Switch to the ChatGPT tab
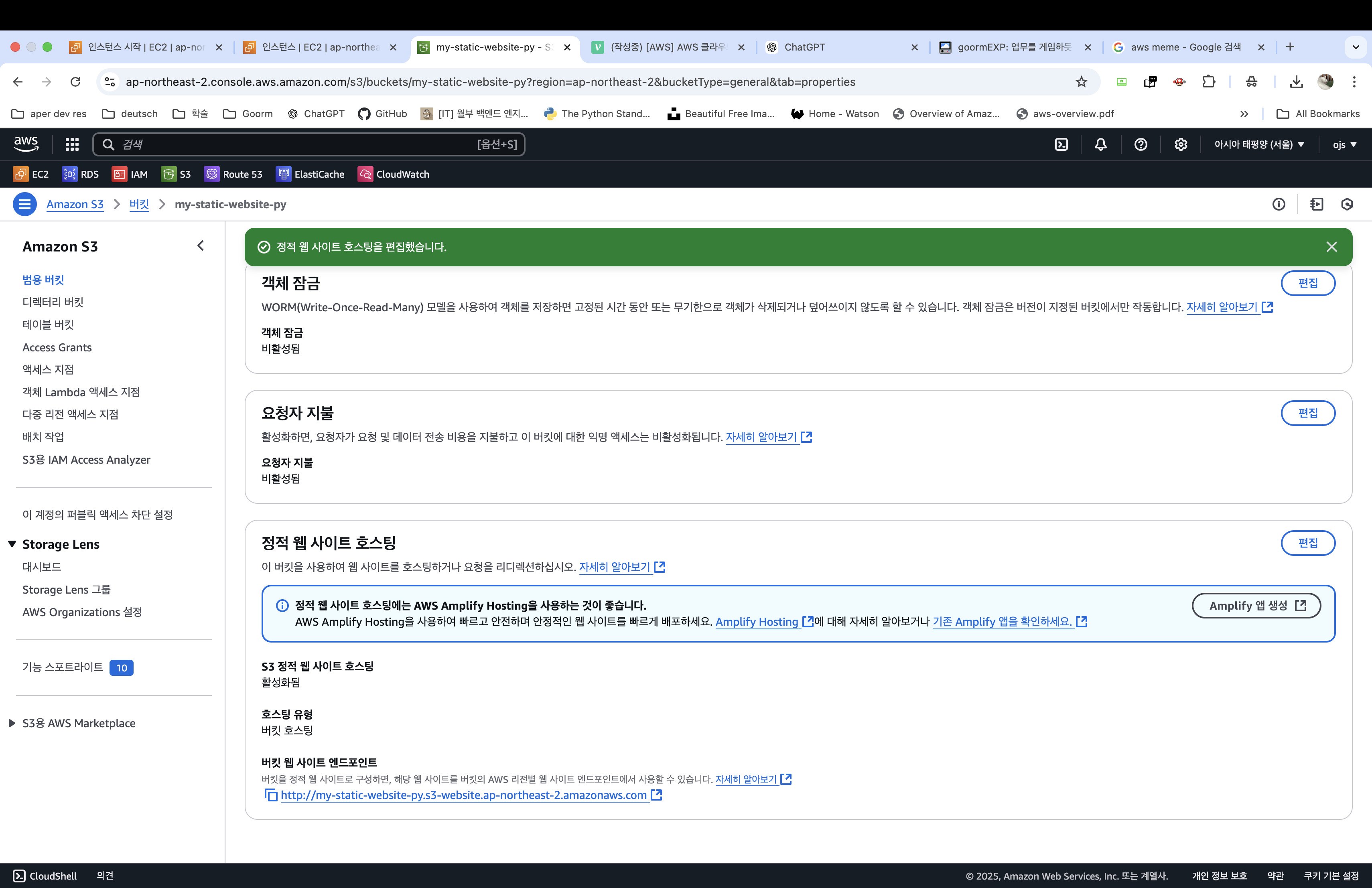Viewport: 1372px width, 888px height. [842, 47]
